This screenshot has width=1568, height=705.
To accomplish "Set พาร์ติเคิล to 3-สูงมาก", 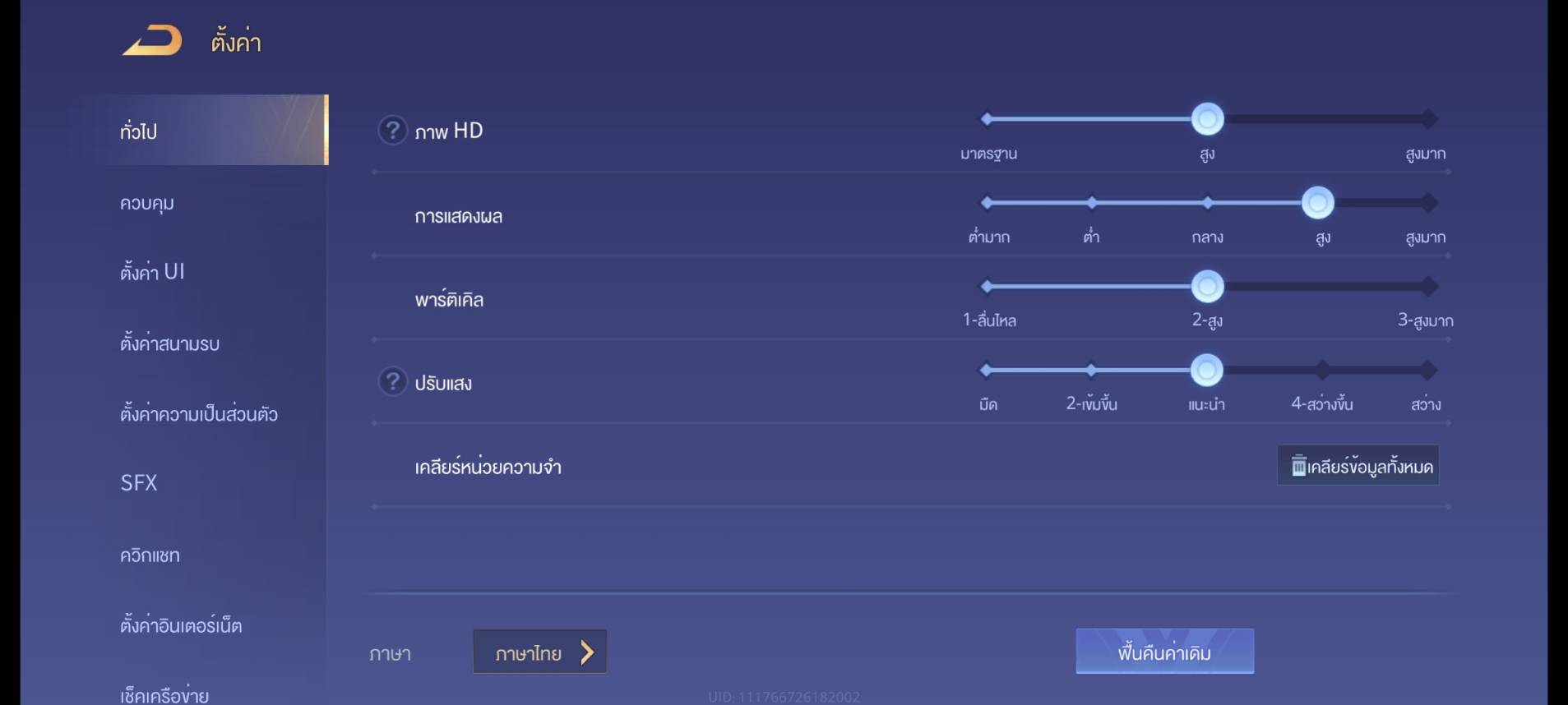I will (1429, 287).
